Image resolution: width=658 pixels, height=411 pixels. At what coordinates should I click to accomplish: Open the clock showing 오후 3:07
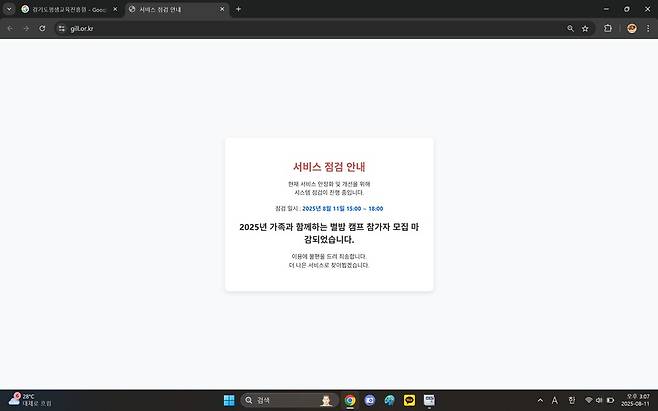[x=635, y=400]
